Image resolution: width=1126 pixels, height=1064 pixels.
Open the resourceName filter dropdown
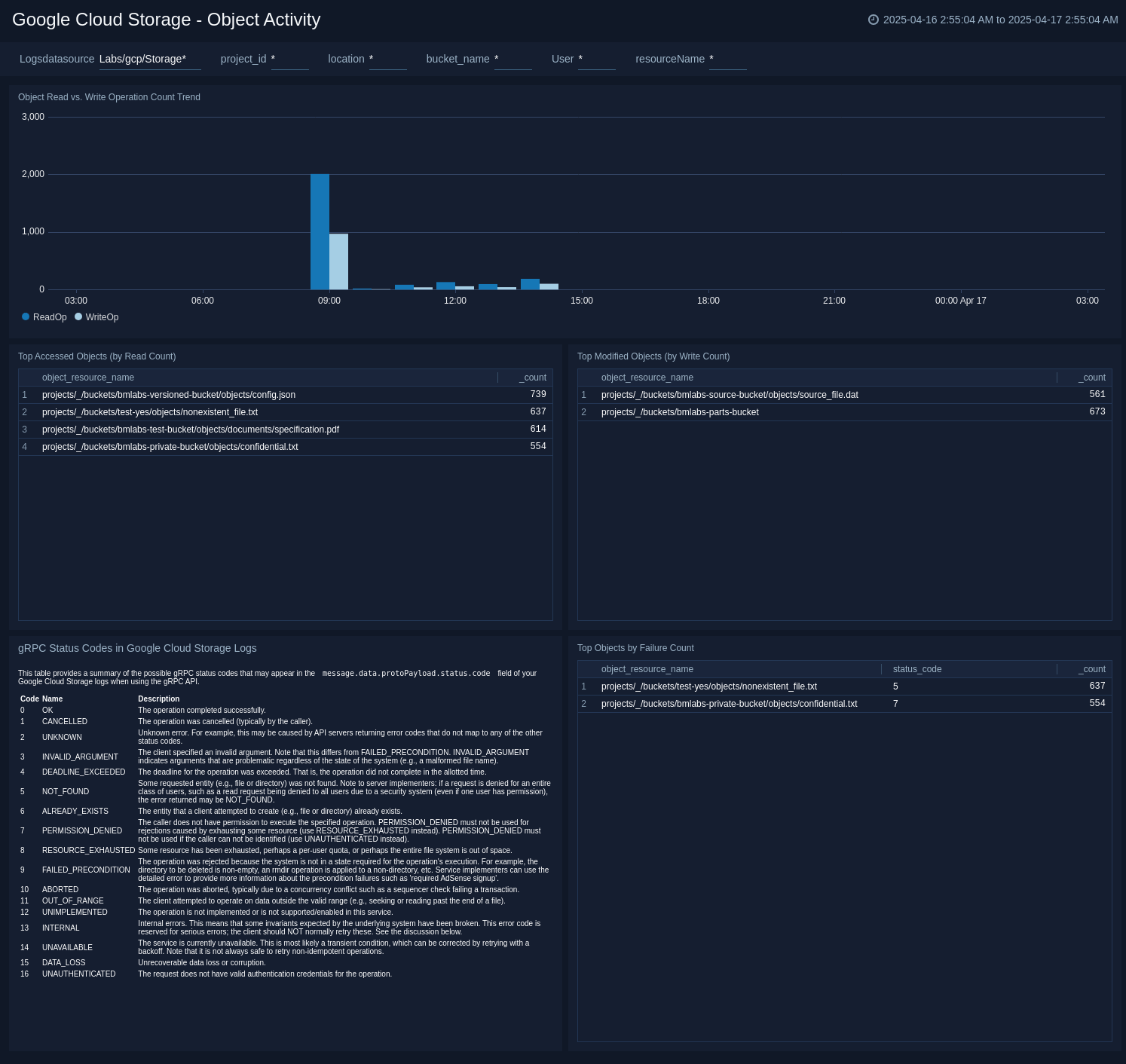point(727,59)
